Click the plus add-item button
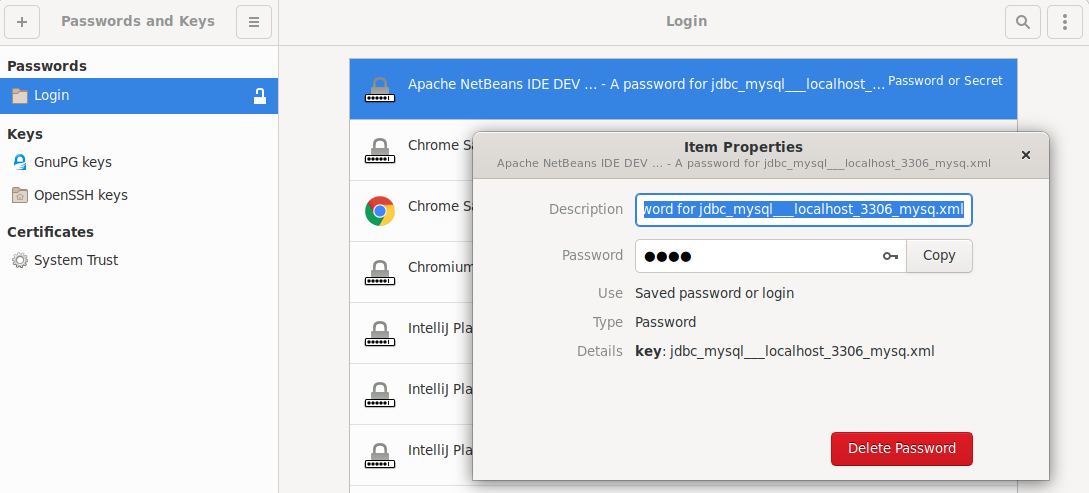 [22, 22]
